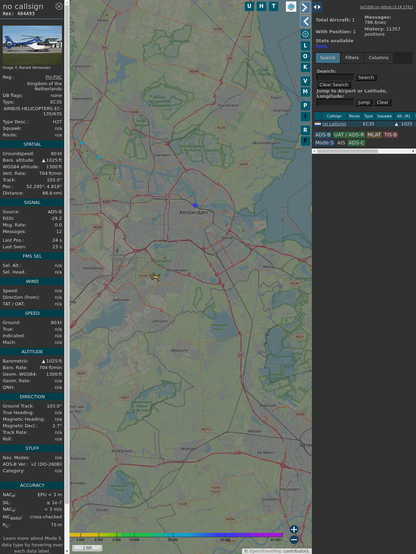
Task: Toggle sidebar width with double-arrow button
Action: [x=317, y=7]
